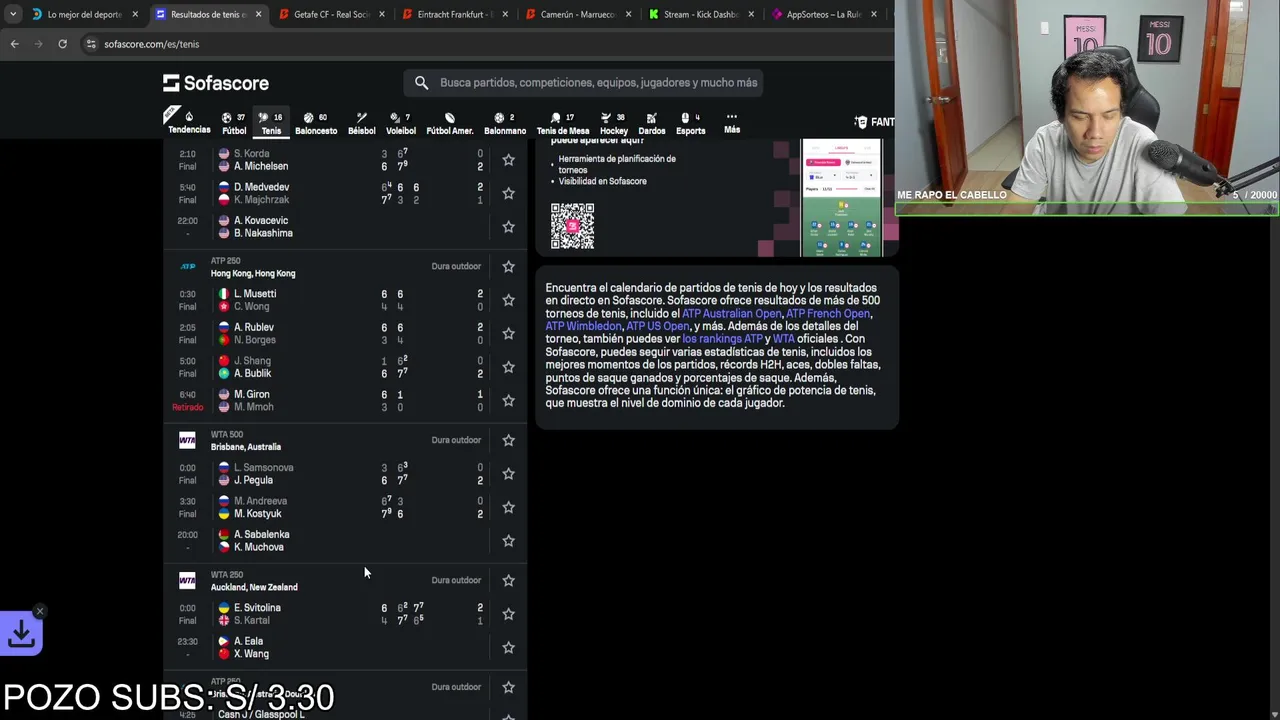This screenshot has width=1280, height=720.
Task: Favorite the Medvedev vs Majchrzak match
Action: click(x=508, y=193)
